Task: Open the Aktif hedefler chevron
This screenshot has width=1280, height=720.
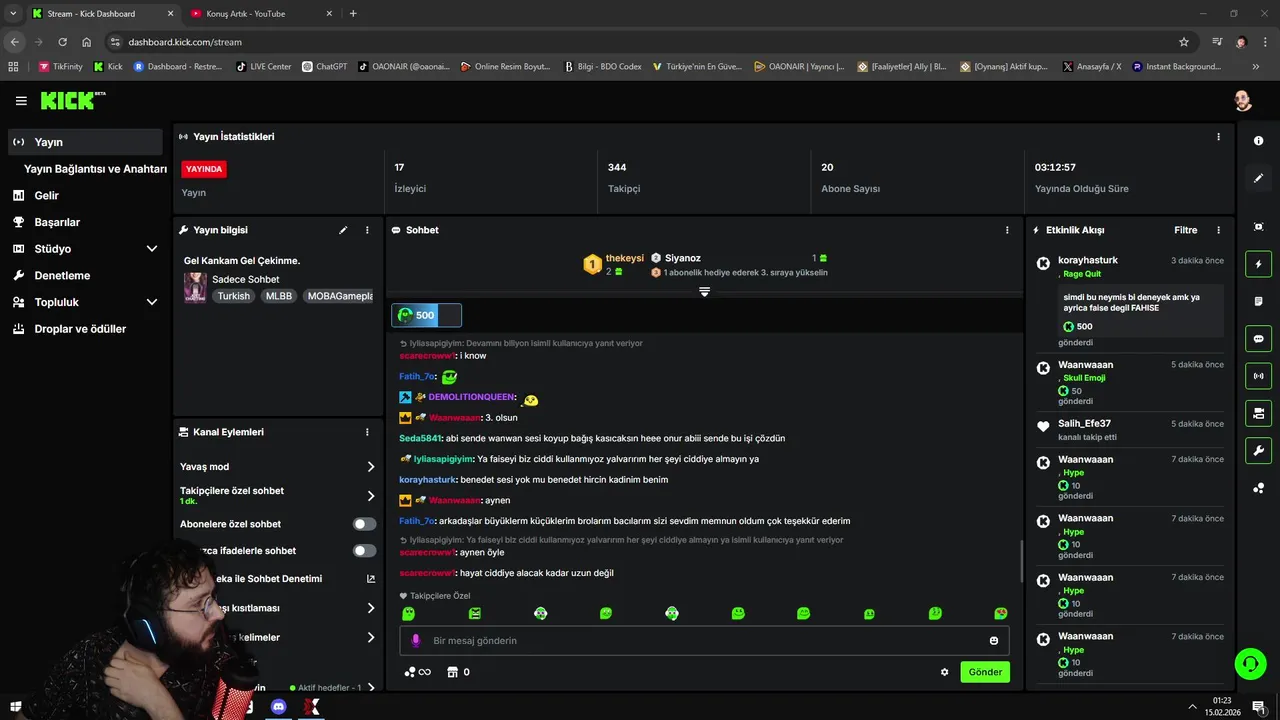Action: pos(371,688)
